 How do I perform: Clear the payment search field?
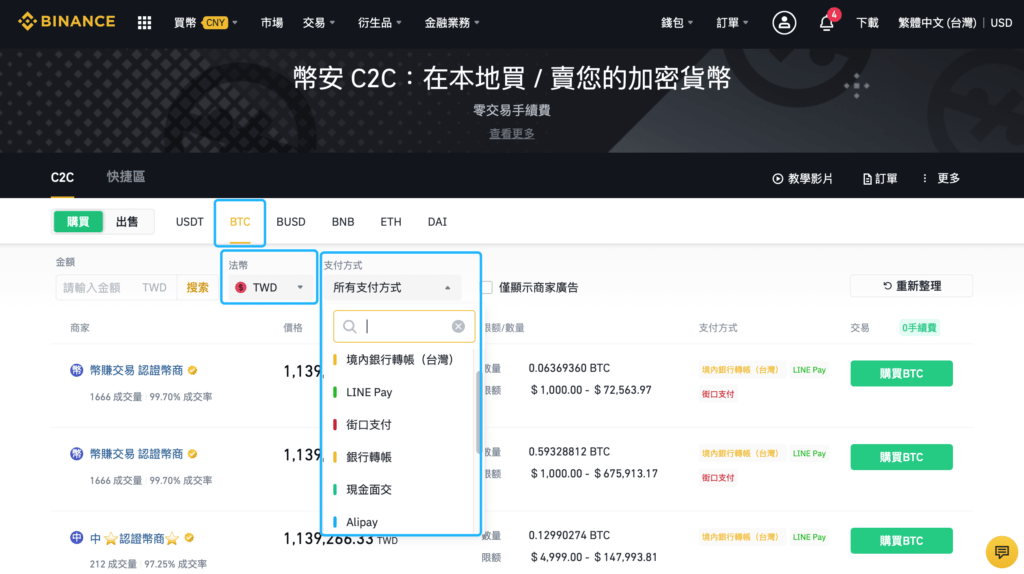click(x=458, y=326)
